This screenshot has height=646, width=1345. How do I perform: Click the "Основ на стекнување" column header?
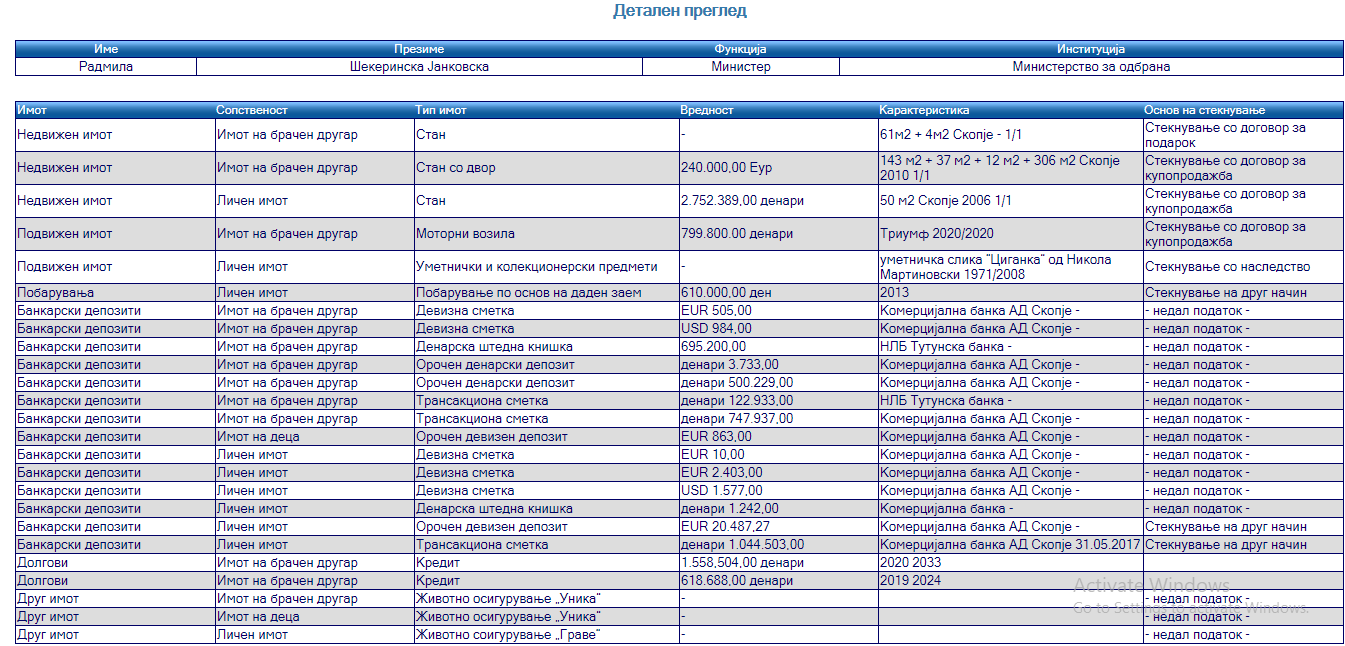(x=1243, y=110)
